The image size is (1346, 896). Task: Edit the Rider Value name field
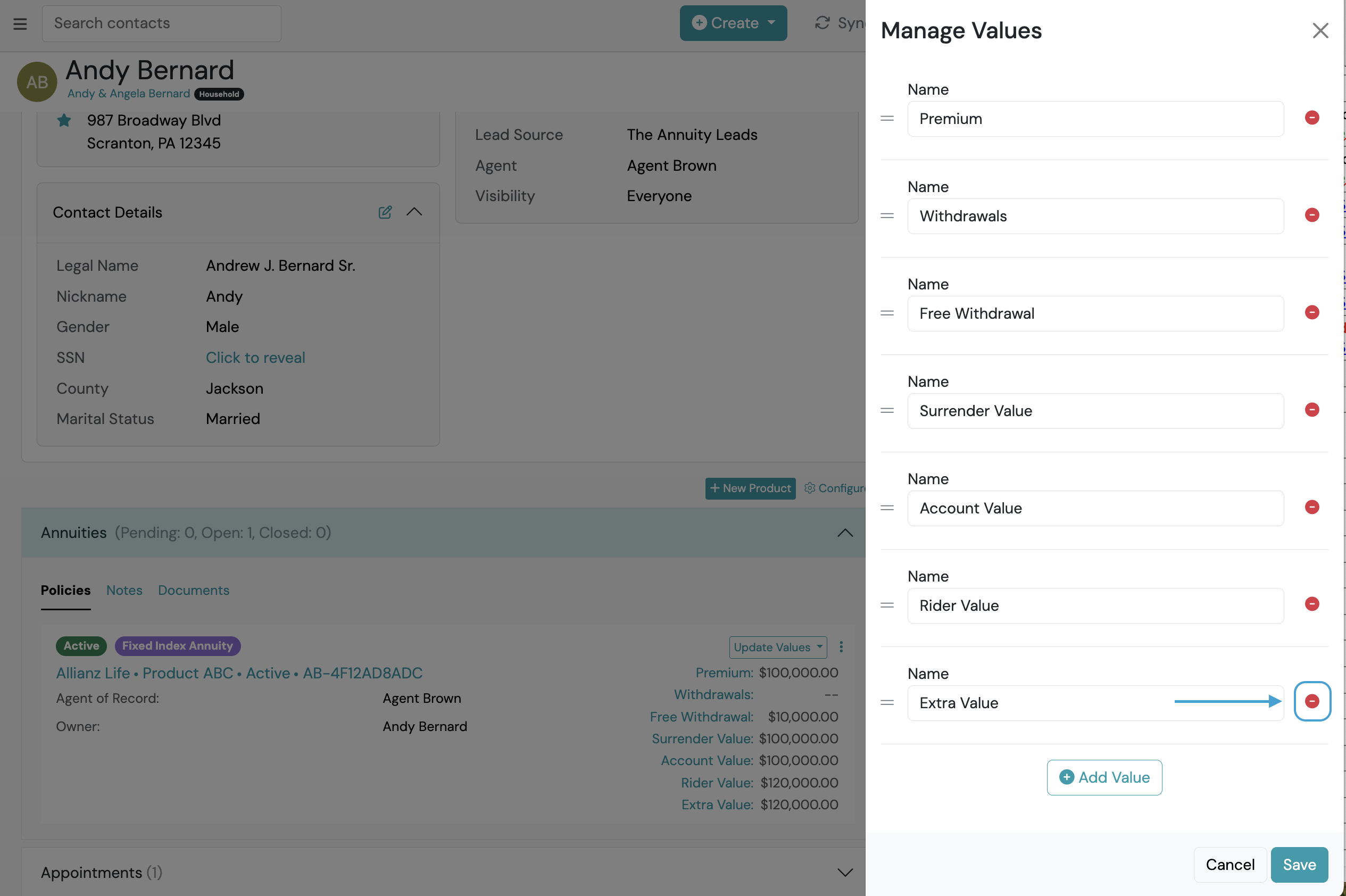click(x=1095, y=605)
